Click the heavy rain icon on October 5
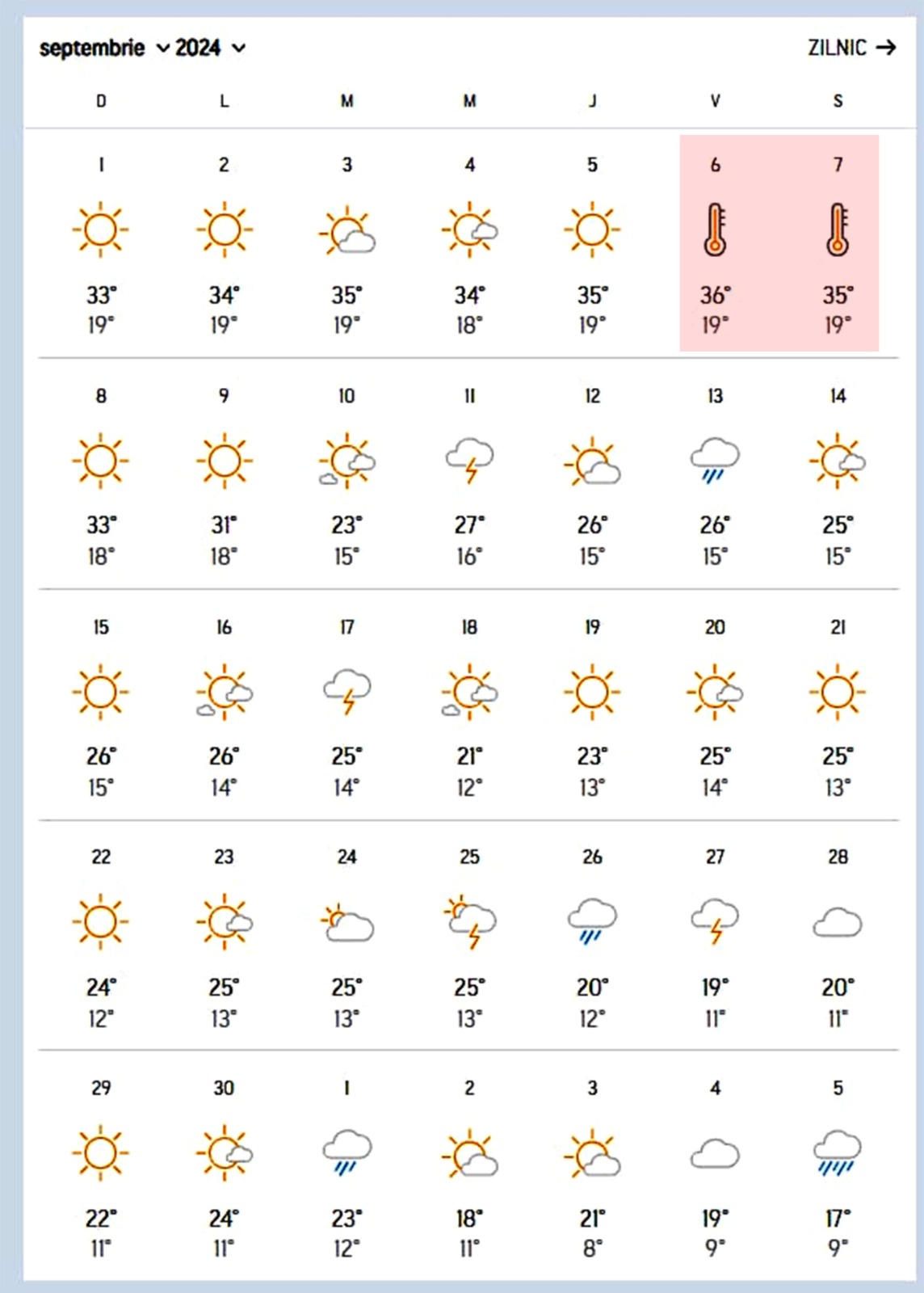924x1293 pixels. (x=838, y=1153)
